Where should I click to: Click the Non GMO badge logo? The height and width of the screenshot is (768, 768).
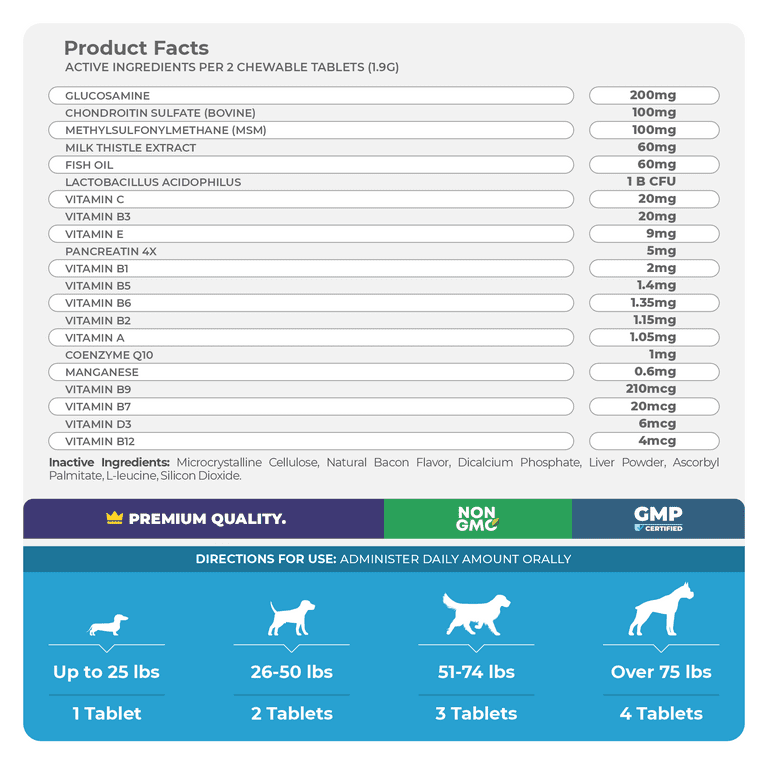tap(477, 519)
